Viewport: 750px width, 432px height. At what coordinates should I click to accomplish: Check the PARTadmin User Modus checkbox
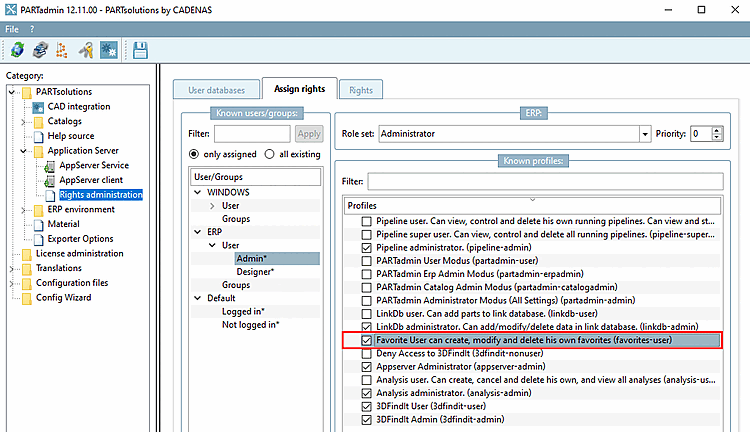(366, 261)
